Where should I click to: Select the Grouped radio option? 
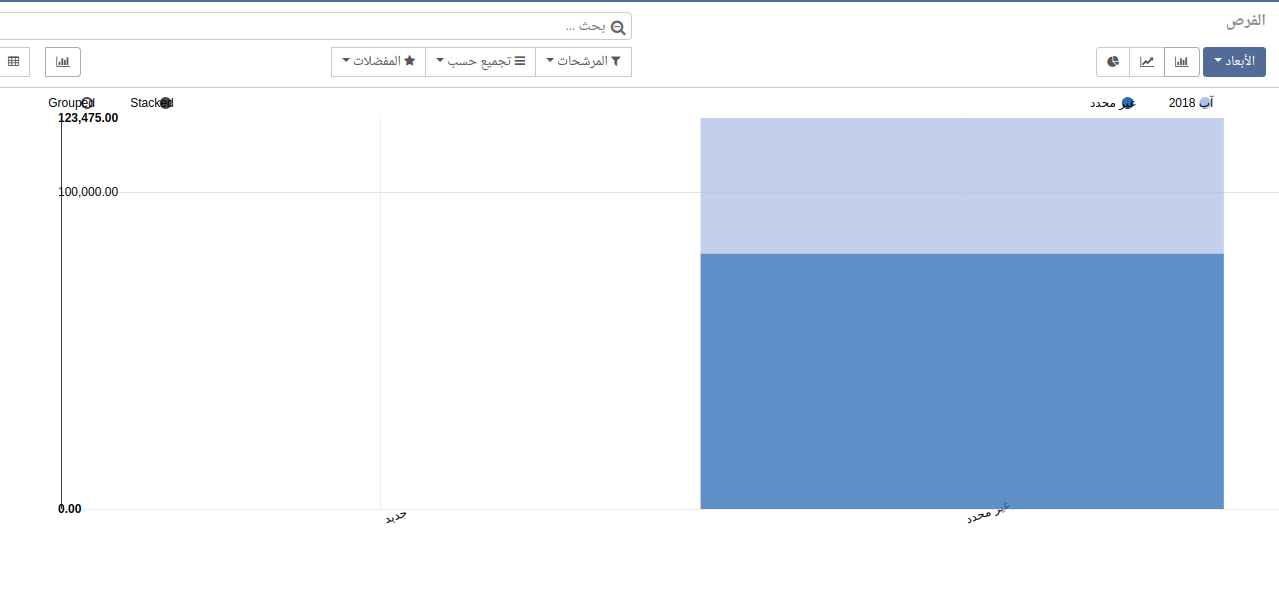(x=87, y=103)
